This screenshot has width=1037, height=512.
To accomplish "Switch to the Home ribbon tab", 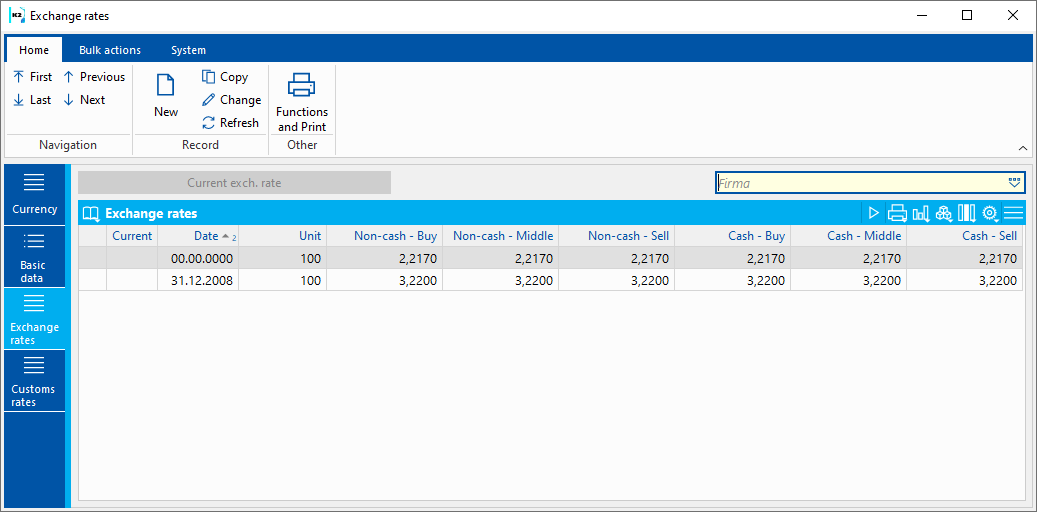I will (34, 50).
